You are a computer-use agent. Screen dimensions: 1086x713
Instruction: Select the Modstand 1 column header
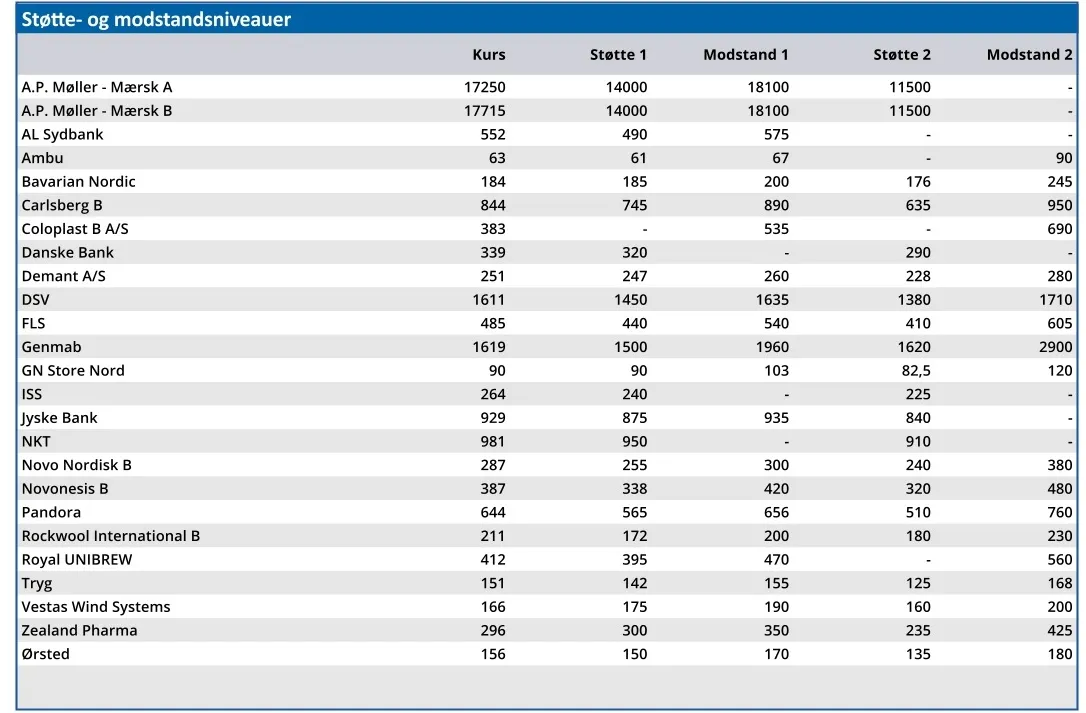746,55
